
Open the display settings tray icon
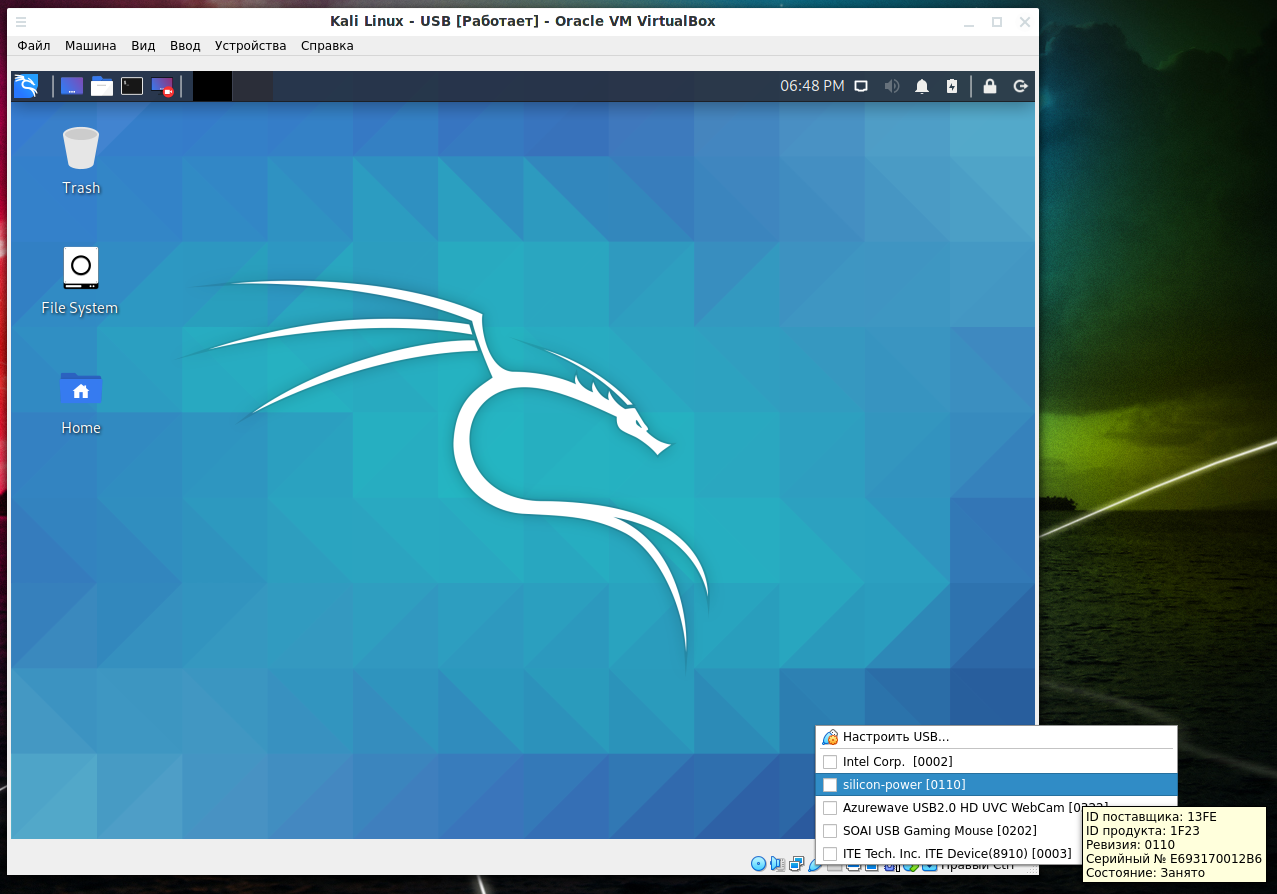[861, 86]
